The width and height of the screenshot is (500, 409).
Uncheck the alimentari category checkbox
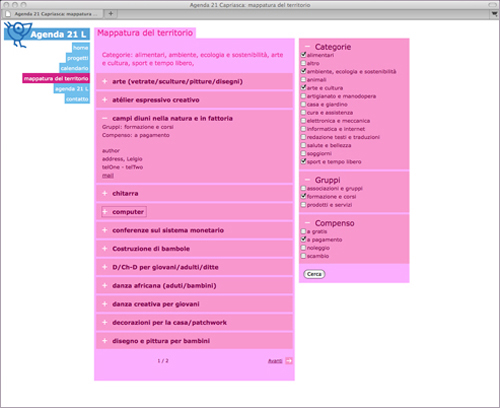303,55
